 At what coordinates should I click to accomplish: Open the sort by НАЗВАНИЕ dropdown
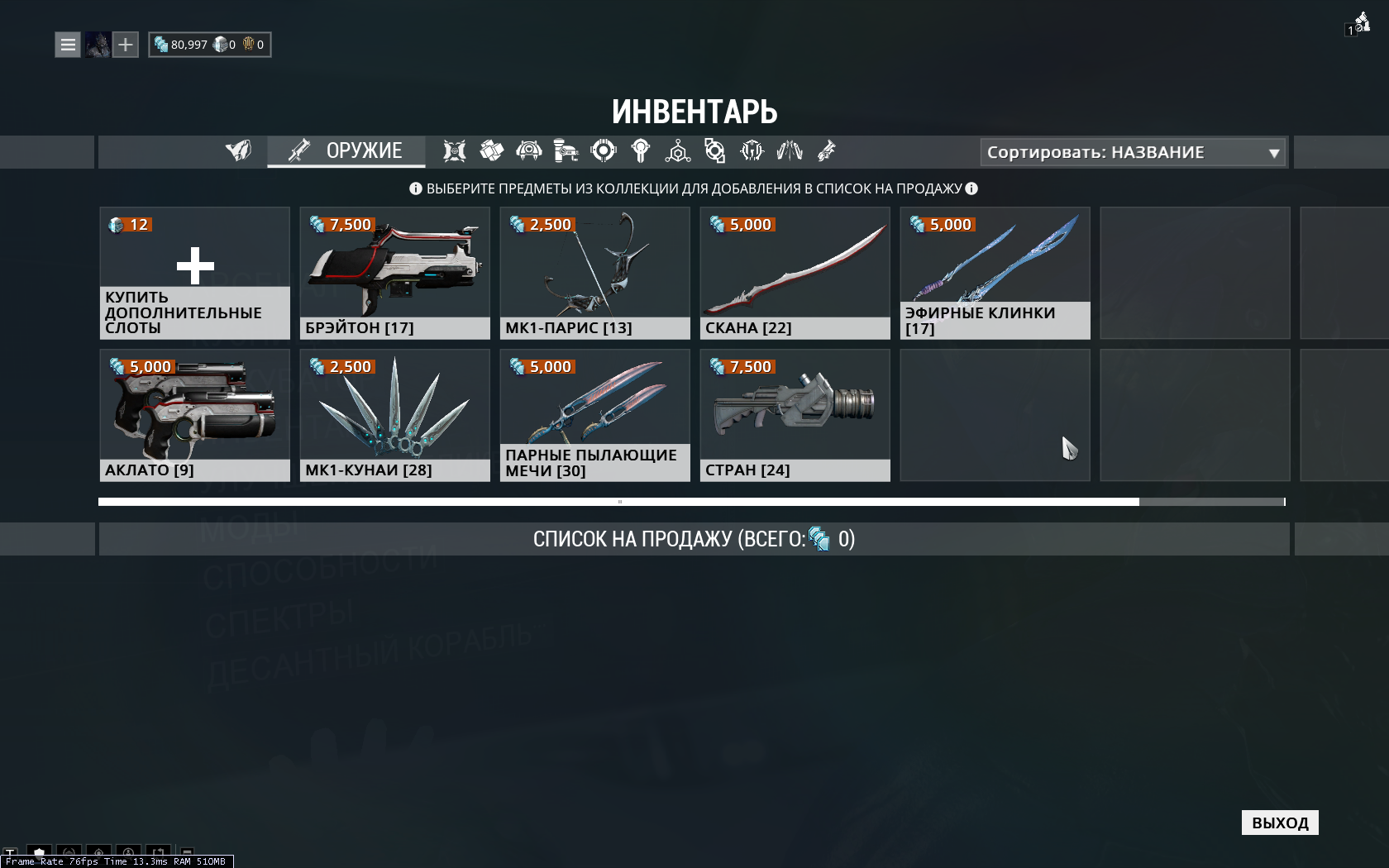[1133, 152]
